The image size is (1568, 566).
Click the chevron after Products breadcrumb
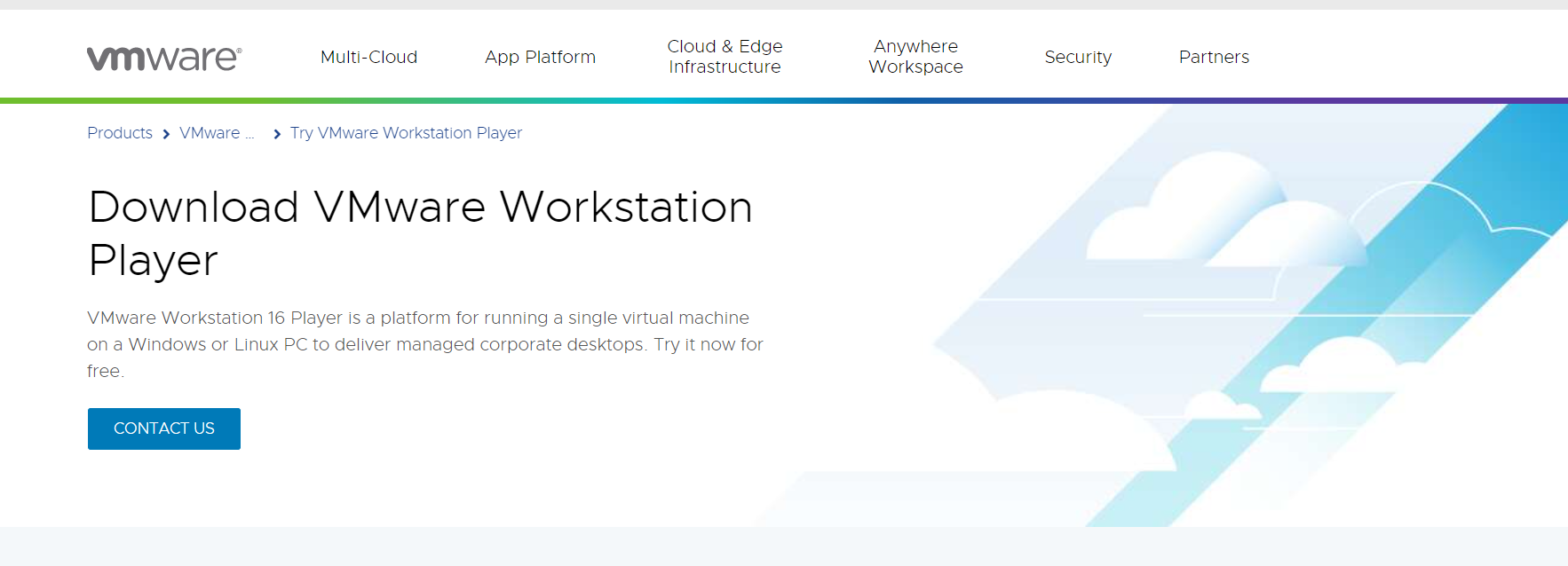pos(166,134)
